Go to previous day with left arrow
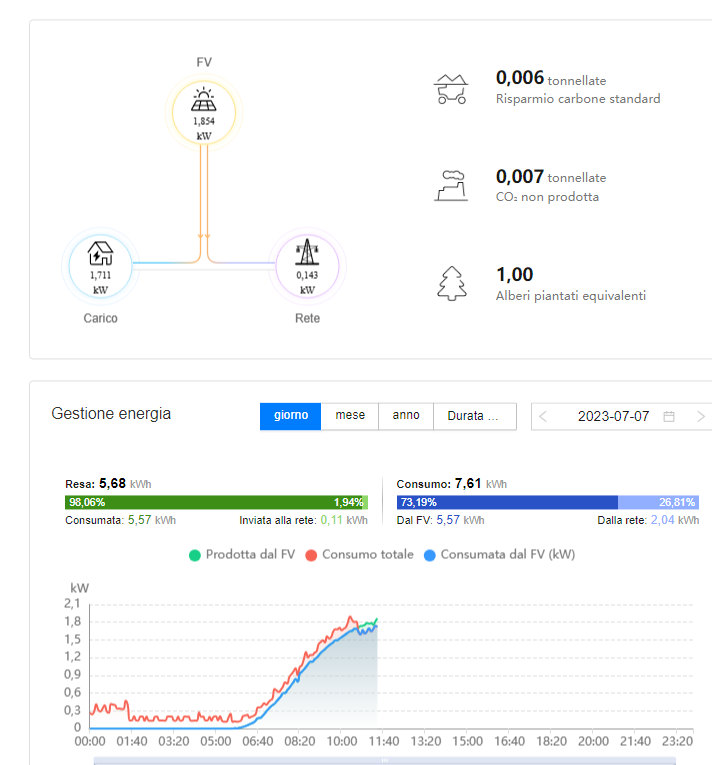Screen dimensions: 712x765 (543, 416)
